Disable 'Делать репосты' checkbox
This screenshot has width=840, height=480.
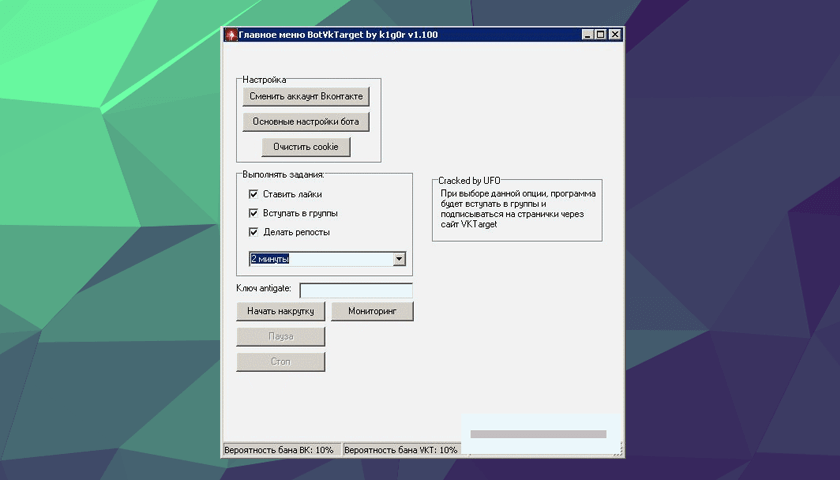click(253, 232)
